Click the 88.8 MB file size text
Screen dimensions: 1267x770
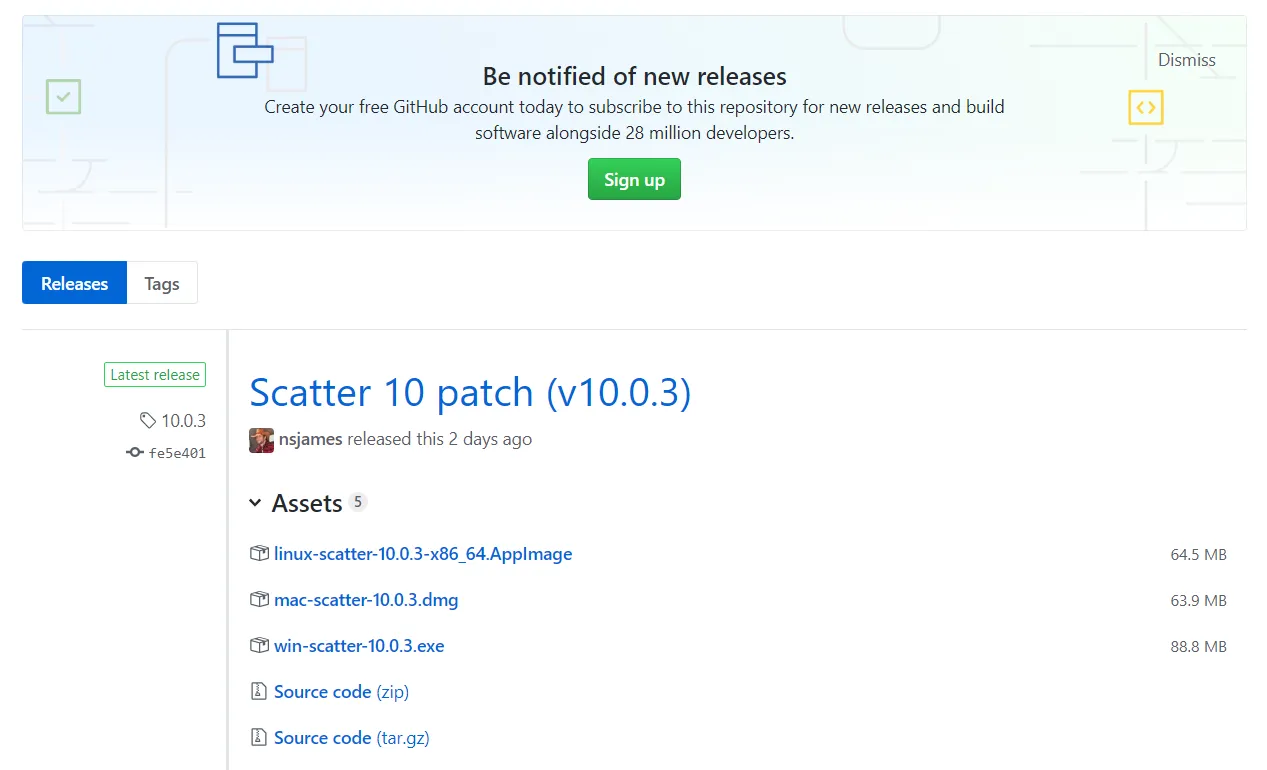1198,647
